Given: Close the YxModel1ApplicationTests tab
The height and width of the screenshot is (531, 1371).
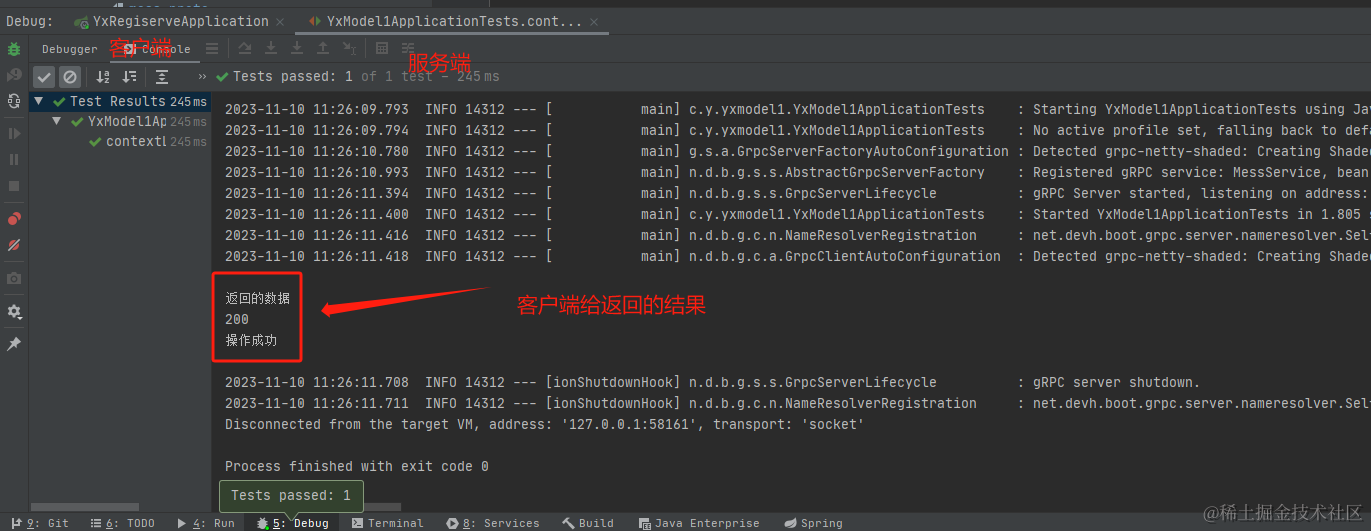Looking at the screenshot, I should [594, 21].
